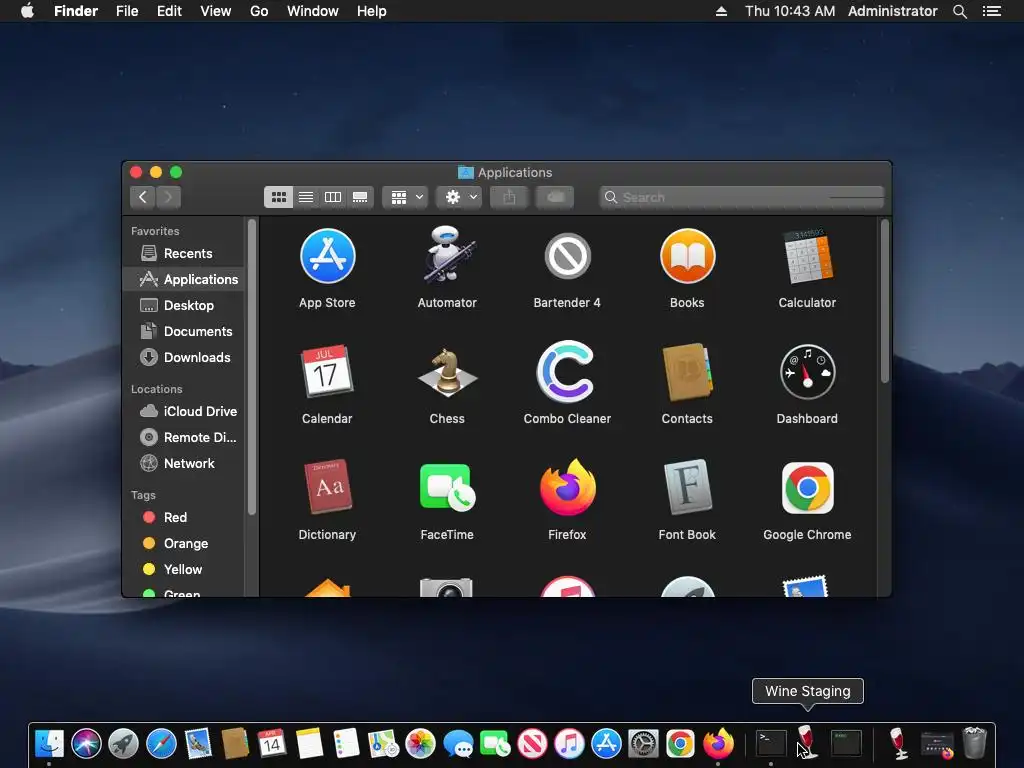Open App Store in the Applications folder
This screenshot has height=768, width=1024.
point(327,256)
